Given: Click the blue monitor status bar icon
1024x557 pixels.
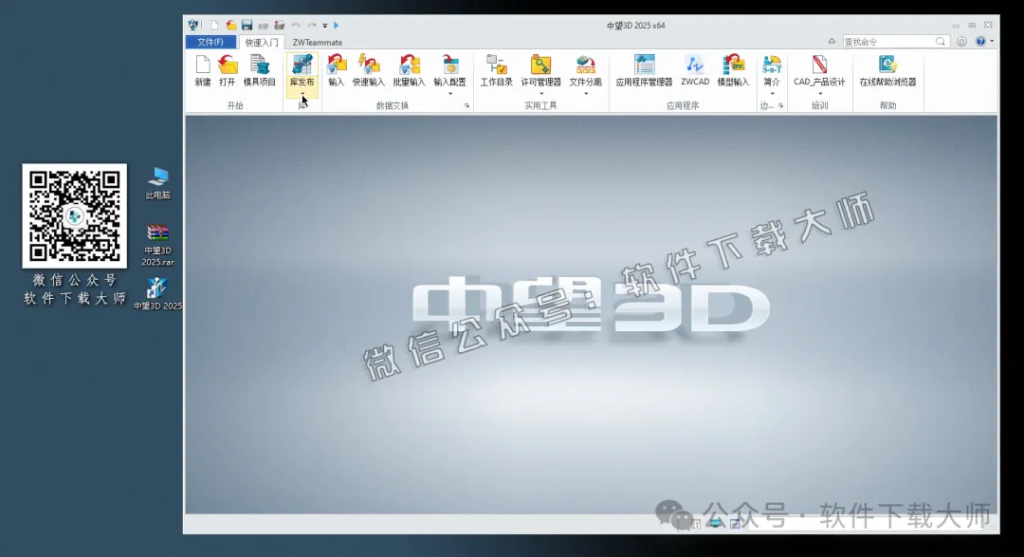Looking at the screenshot, I should 716,524.
